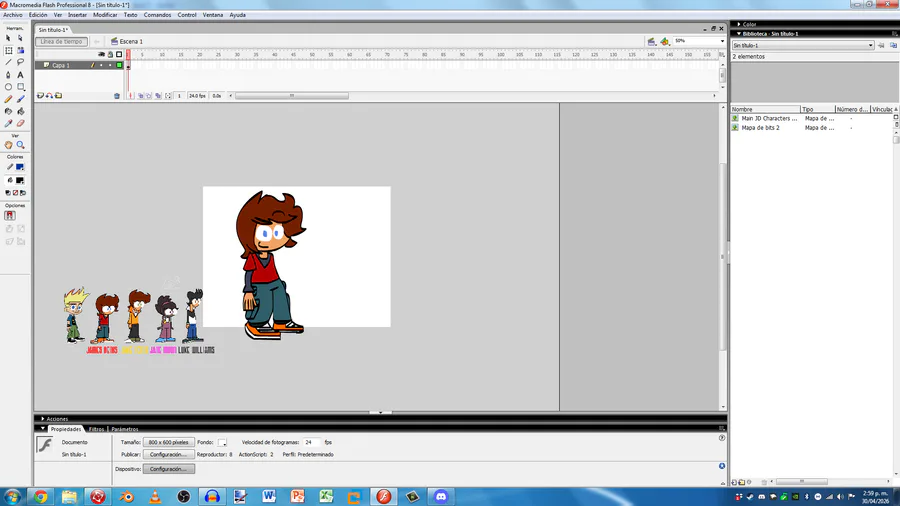Toggle the Snap to Objects magnet option
This screenshot has width=900, height=506.
coord(10,216)
